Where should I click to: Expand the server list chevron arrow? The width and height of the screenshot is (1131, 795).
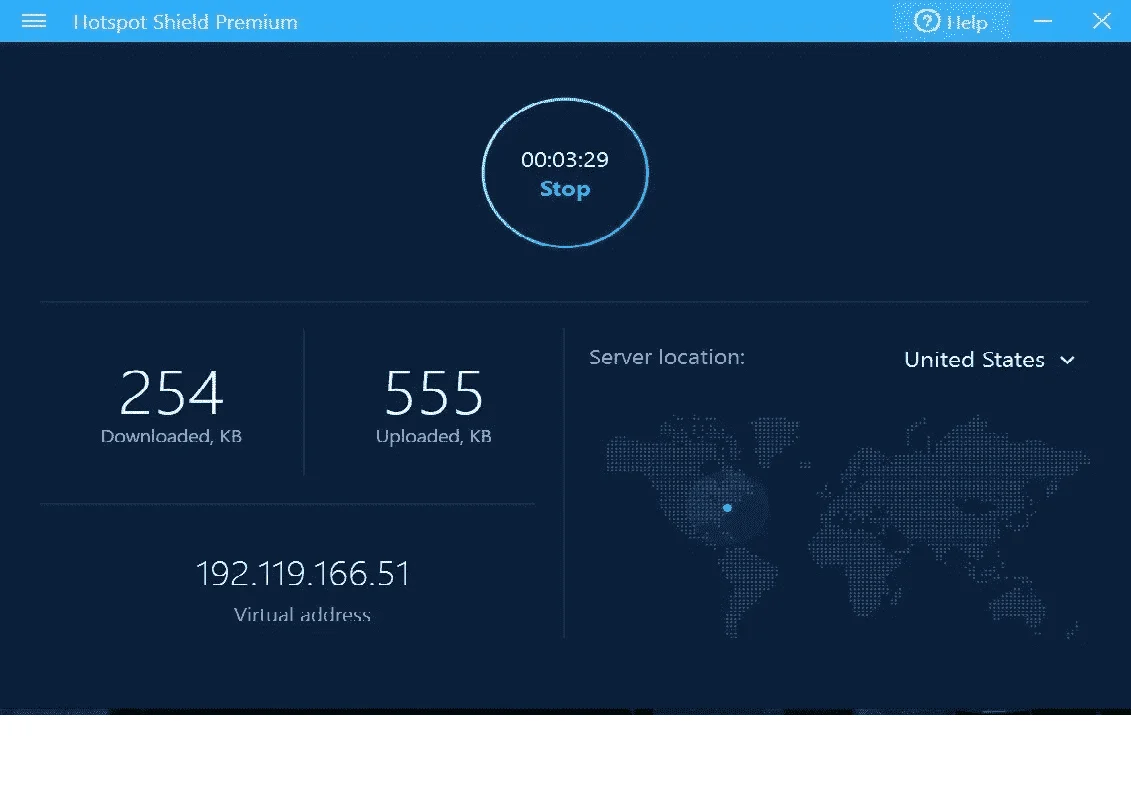(1068, 360)
